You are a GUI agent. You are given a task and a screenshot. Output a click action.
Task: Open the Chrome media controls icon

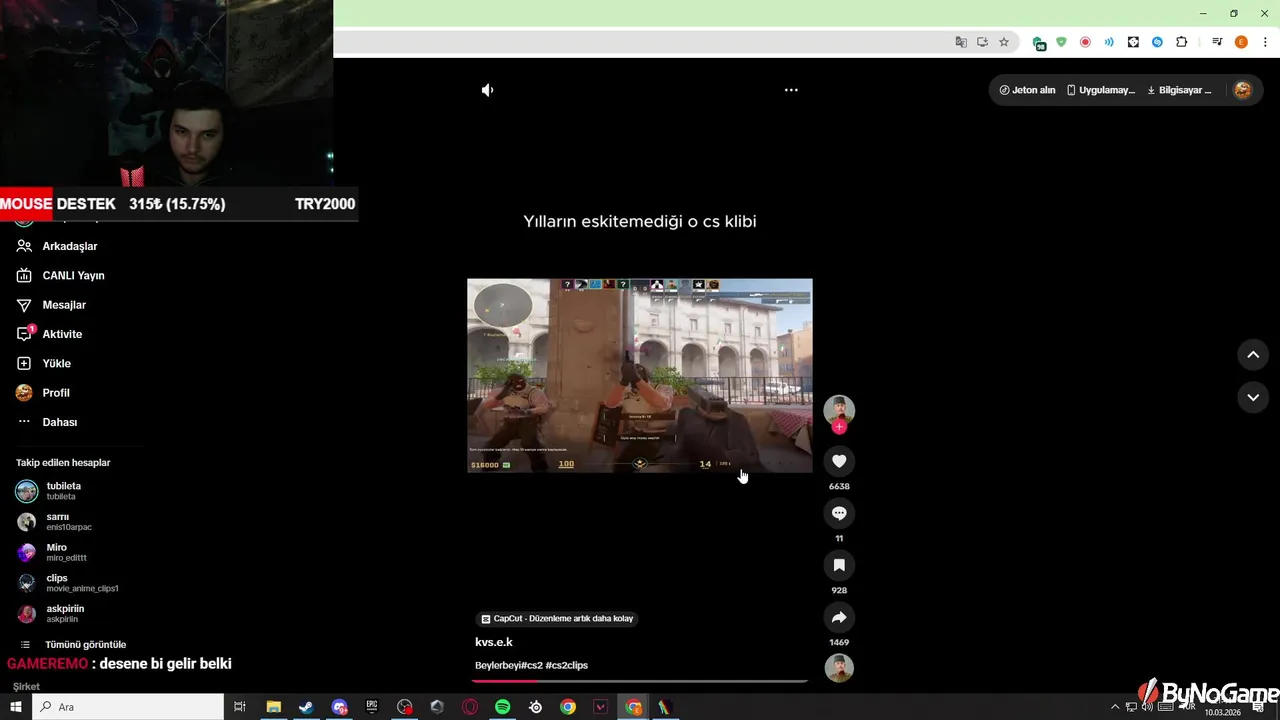(1217, 42)
